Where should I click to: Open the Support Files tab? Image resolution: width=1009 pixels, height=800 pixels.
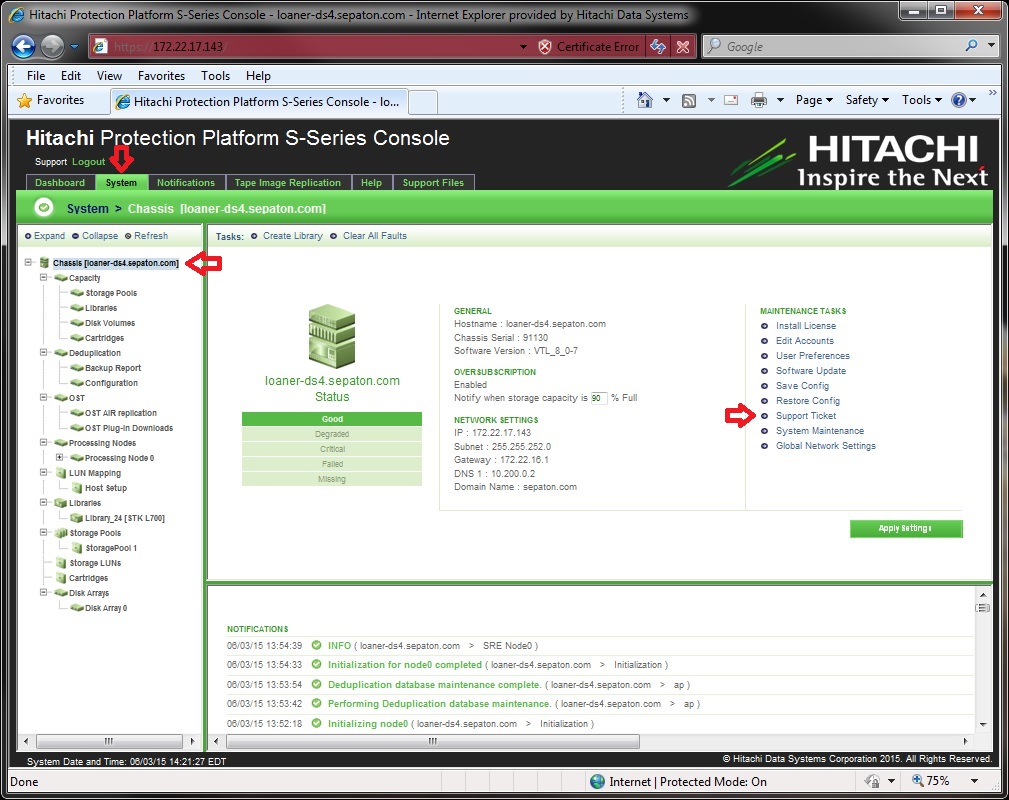(433, 182)
